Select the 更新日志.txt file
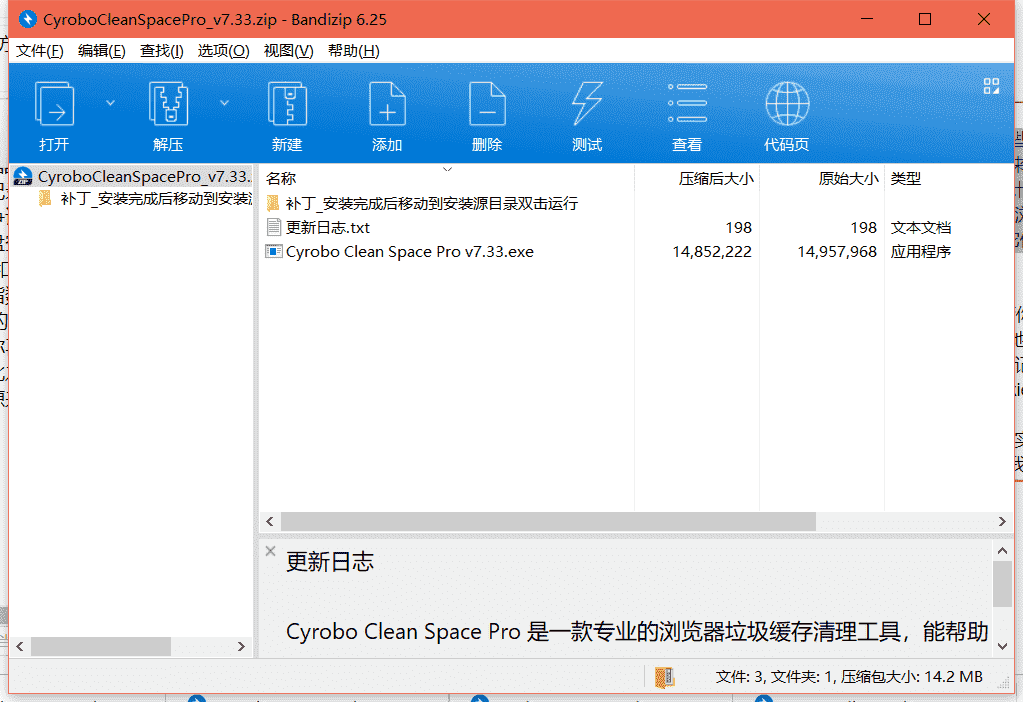The image size is (1023, 702). coord(327,228)
